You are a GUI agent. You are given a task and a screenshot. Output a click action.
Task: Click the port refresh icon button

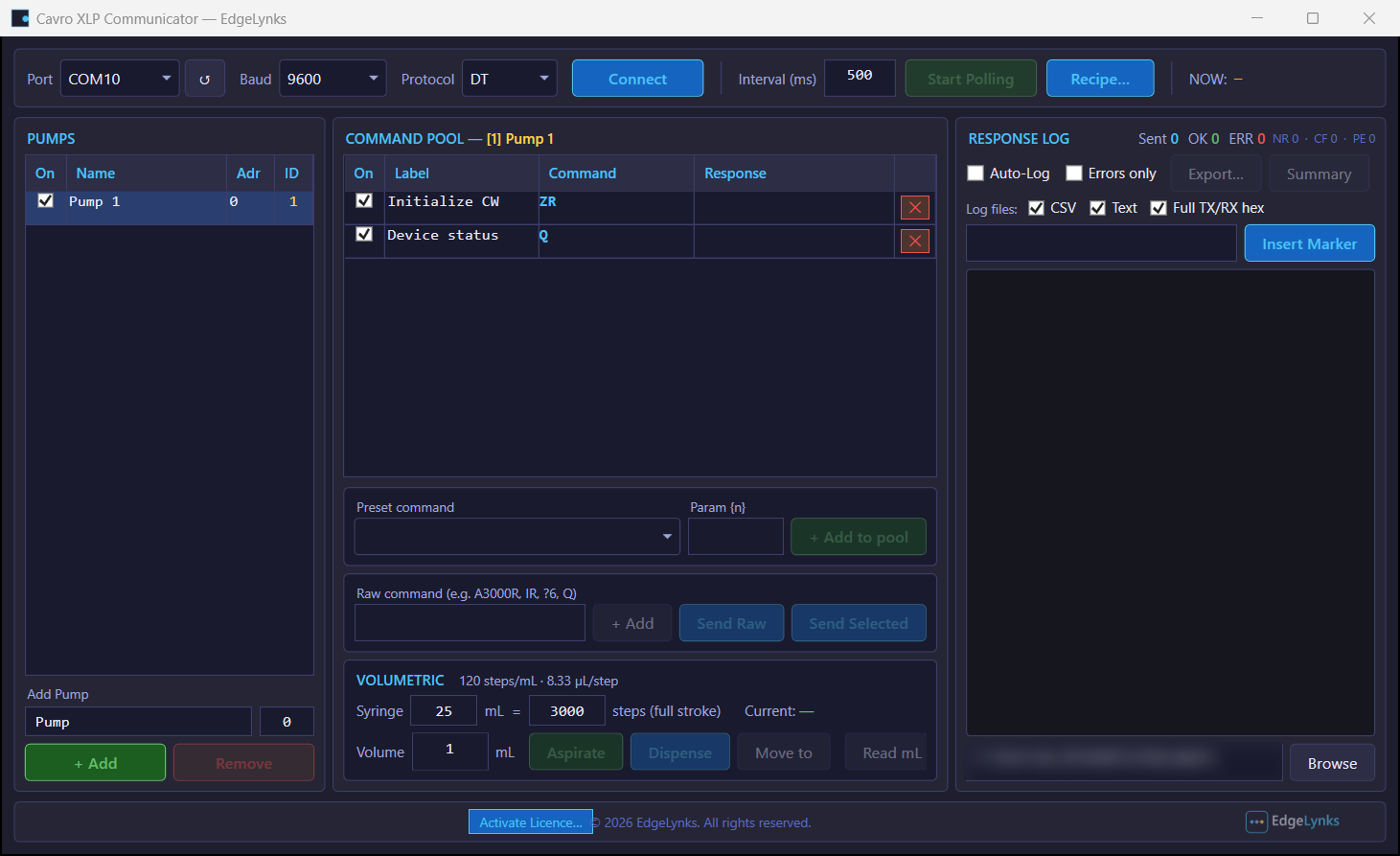204,79
